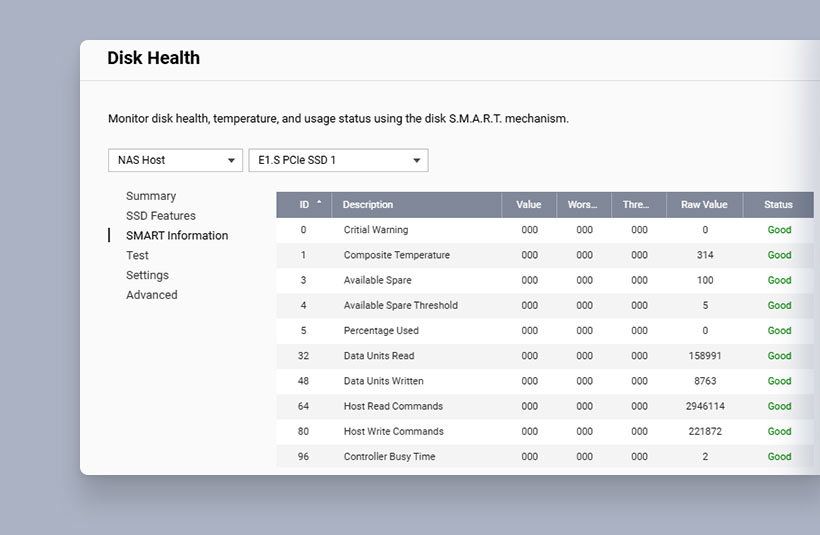
Task: Sort table by the ID column arrow
Action: click(319, 203)
